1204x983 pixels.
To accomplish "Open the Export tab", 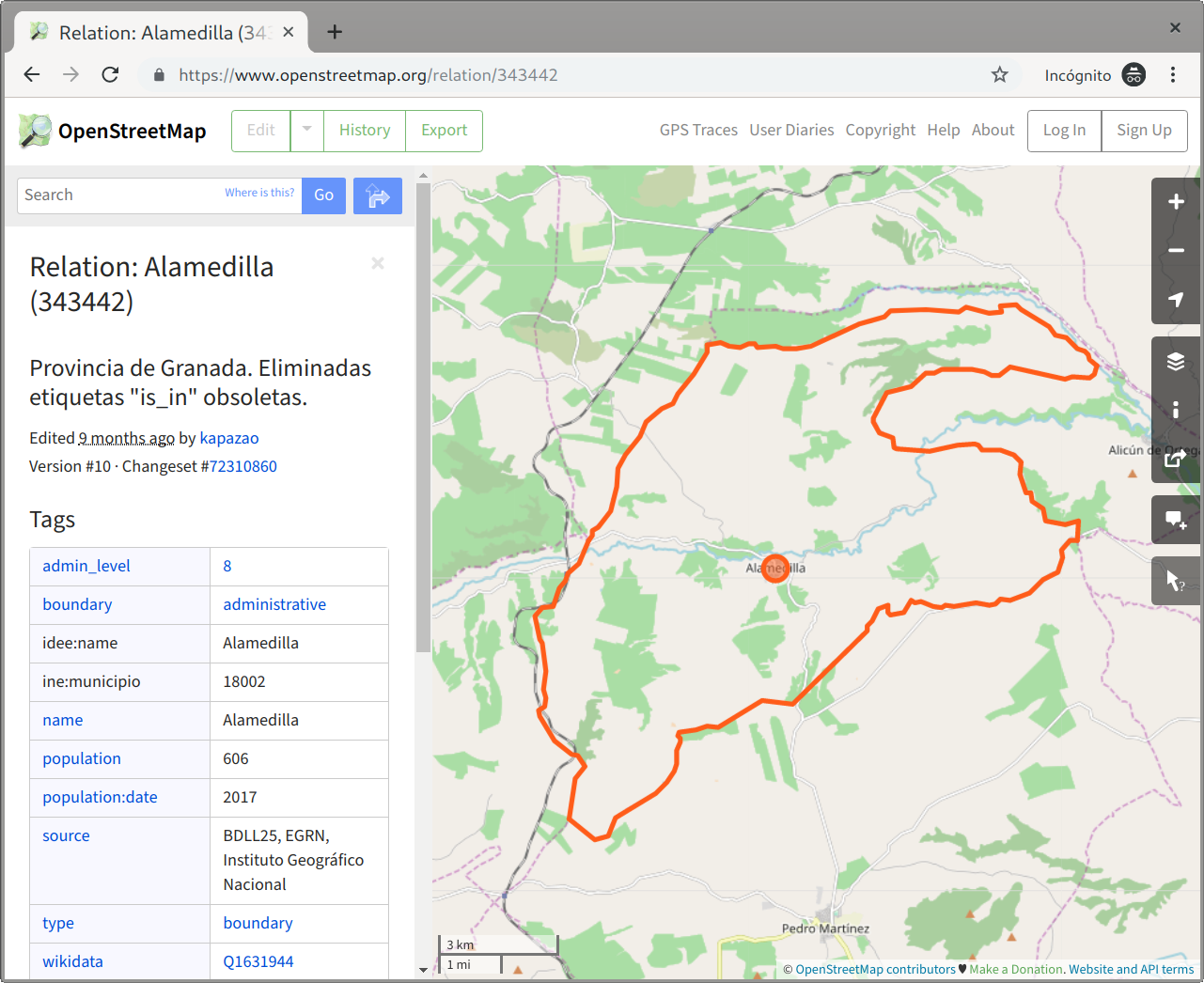I will coord(445,131).
